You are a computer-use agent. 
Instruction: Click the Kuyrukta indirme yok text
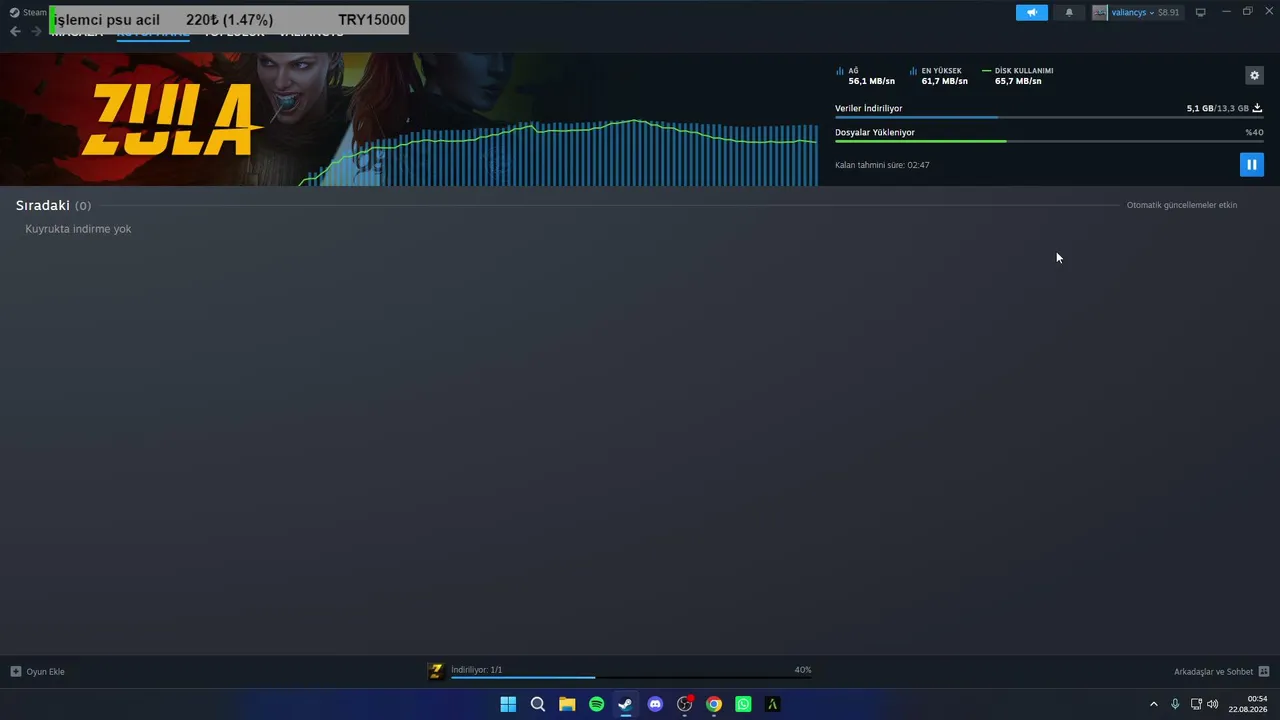(x=78, y=229)
